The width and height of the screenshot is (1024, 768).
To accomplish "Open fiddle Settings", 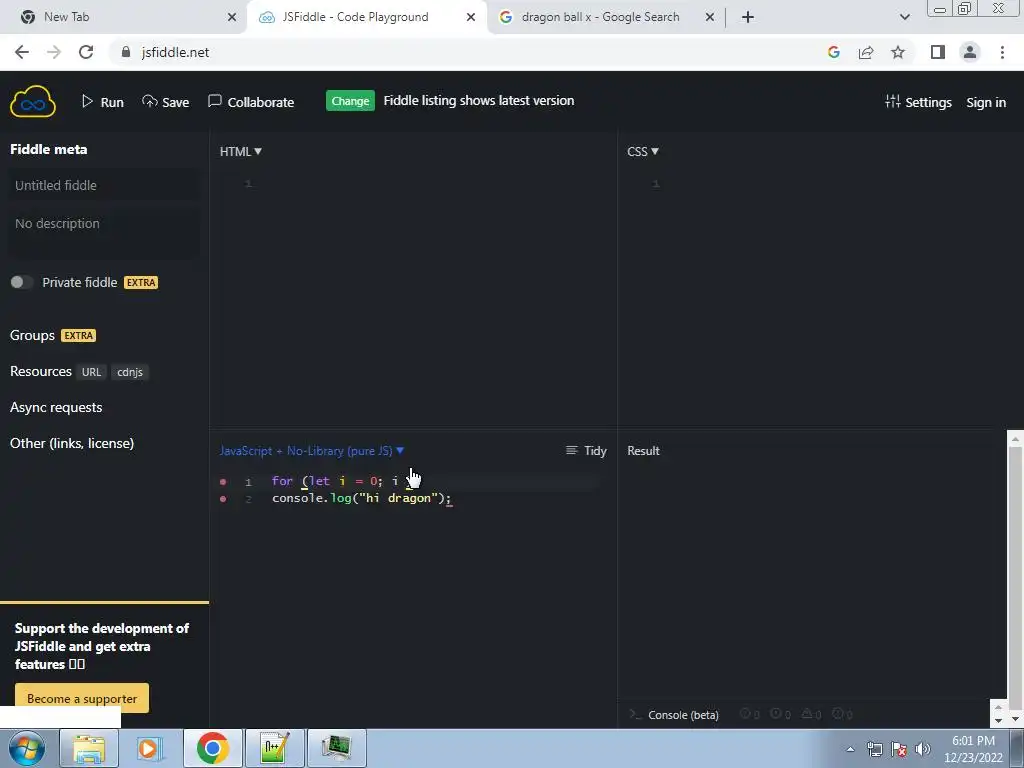I will pyautogui.click(x=918, y=102).
